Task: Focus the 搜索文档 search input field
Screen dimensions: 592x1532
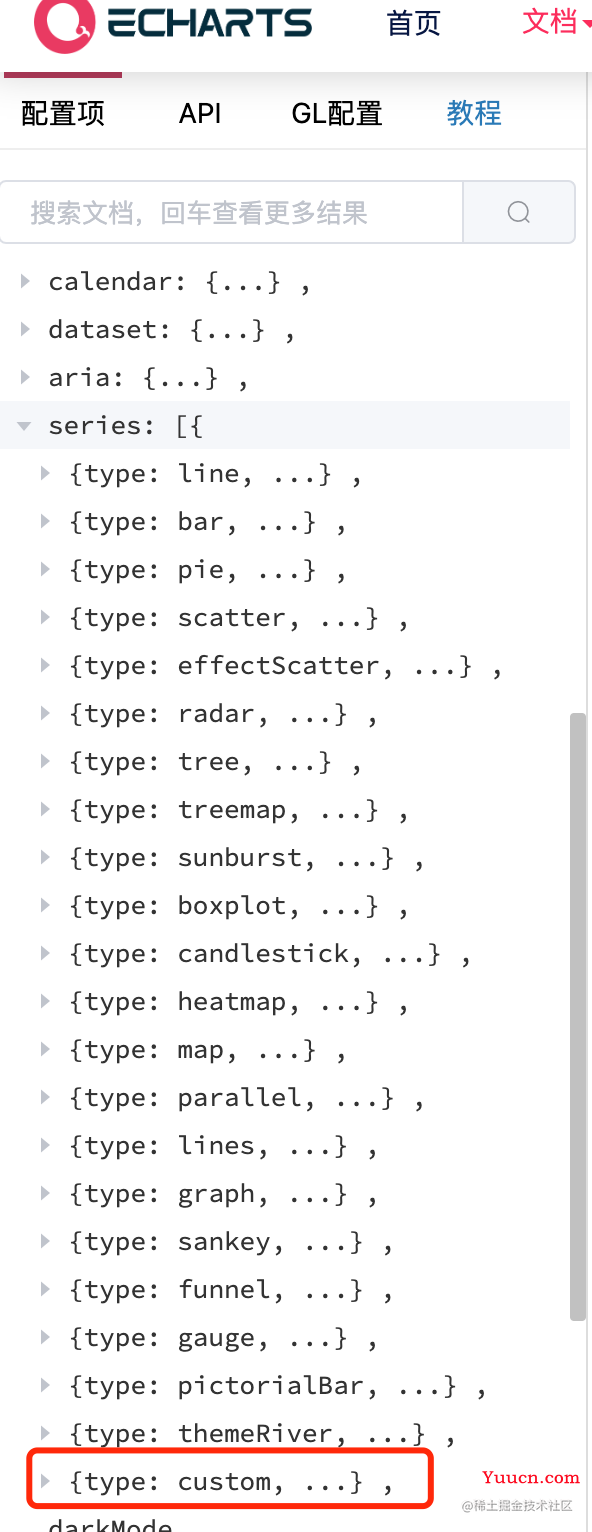Action: pyautogui.click(x=232, y=212)
